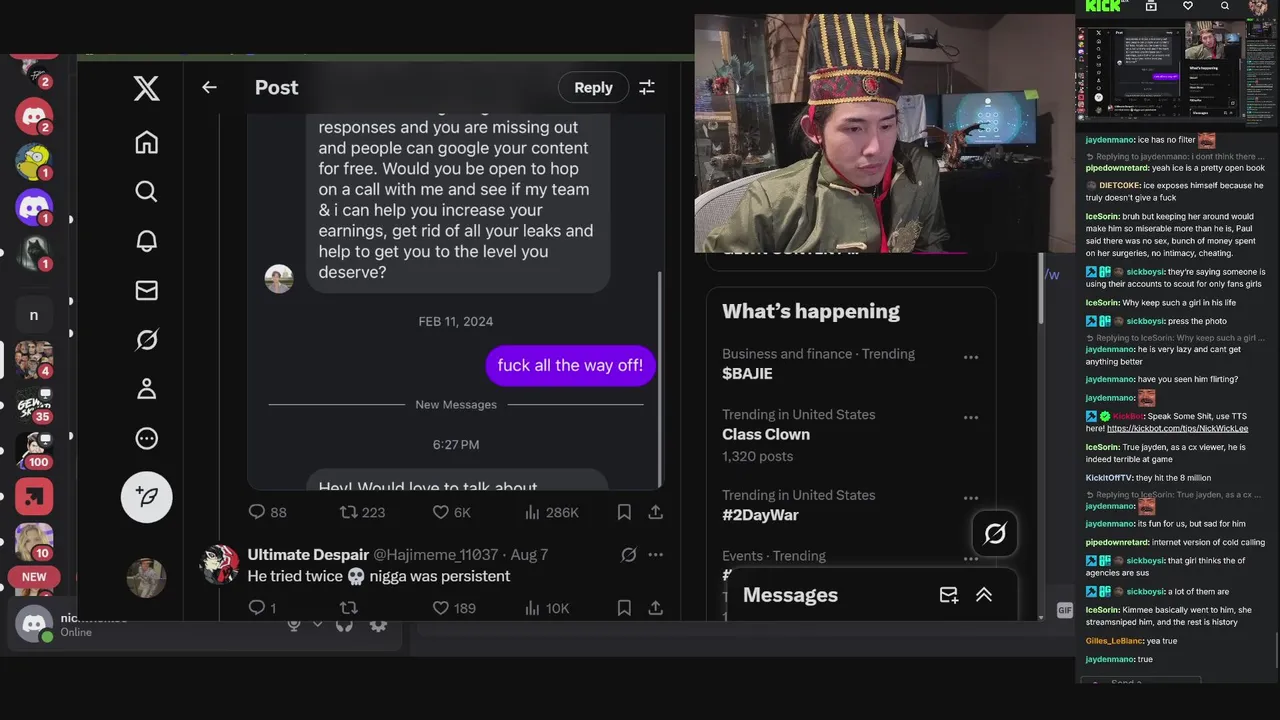Image resolution: width=1280 pixels, height=720 pixels.
Task: Open more options for $BAJIE trend
Action: pyautogui.click(x=971, y=357)
